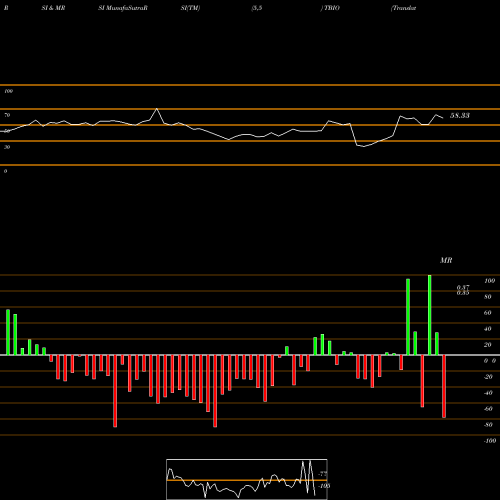Click the MR axis label -20
Viewport: 500px width, 500px height.
488,377
